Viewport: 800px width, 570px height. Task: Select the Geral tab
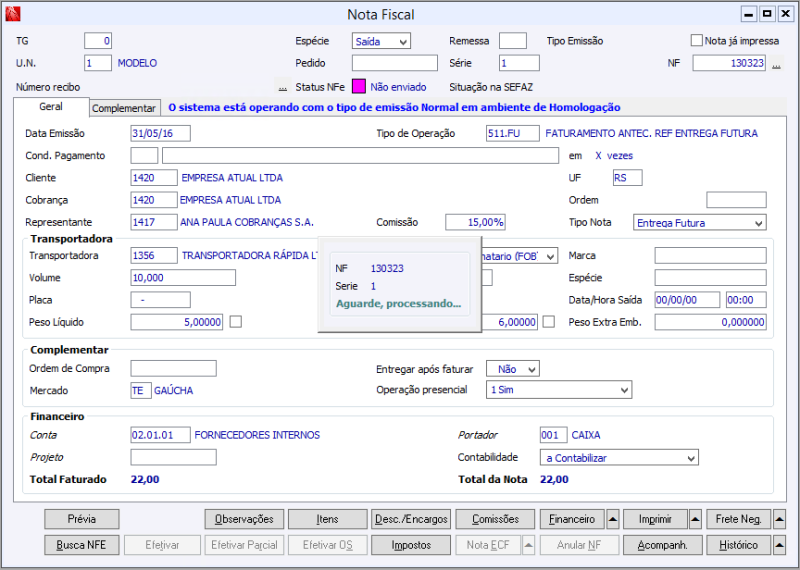coord(50,107)
